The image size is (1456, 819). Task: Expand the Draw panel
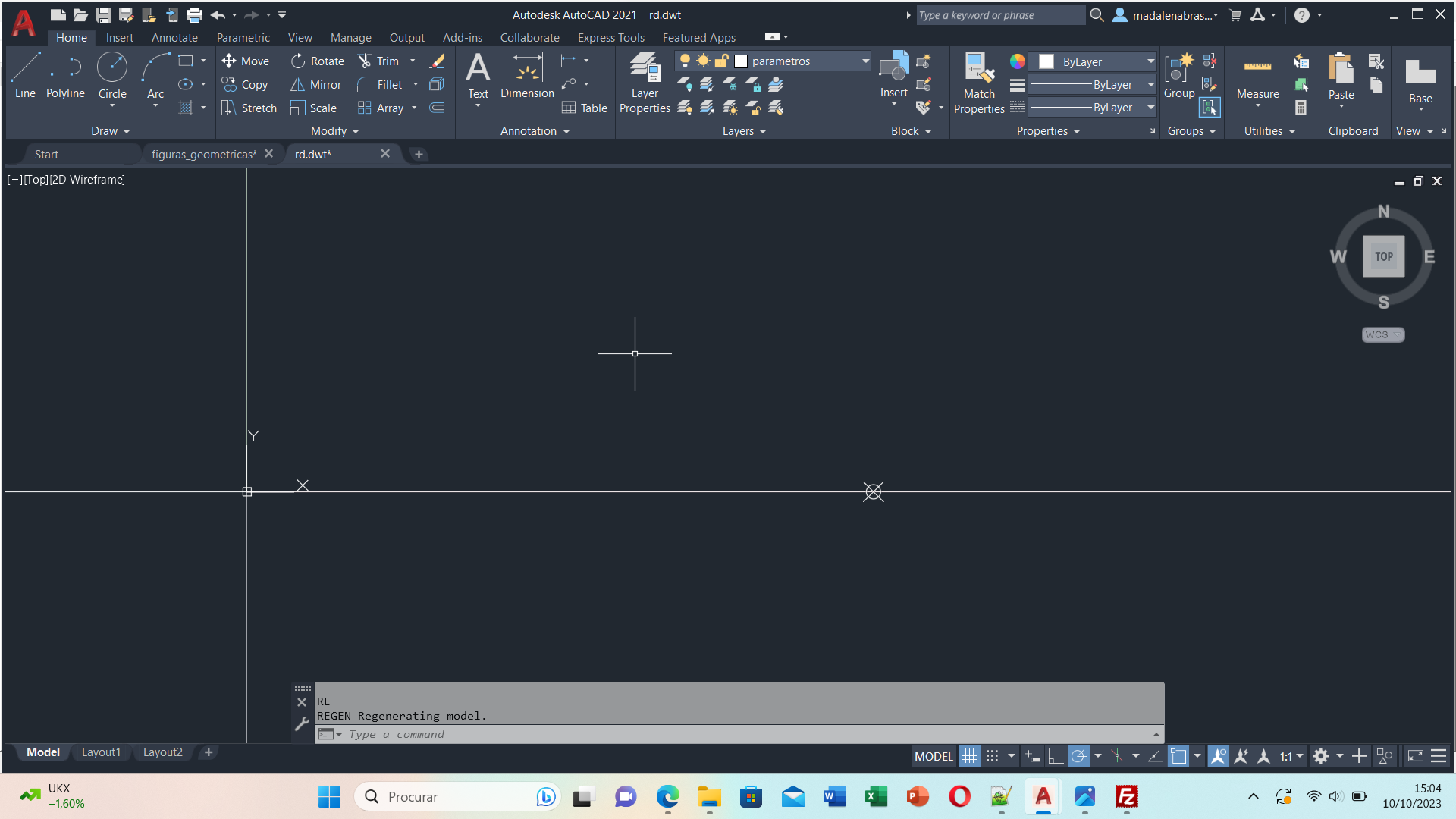[x=110, y=131]
